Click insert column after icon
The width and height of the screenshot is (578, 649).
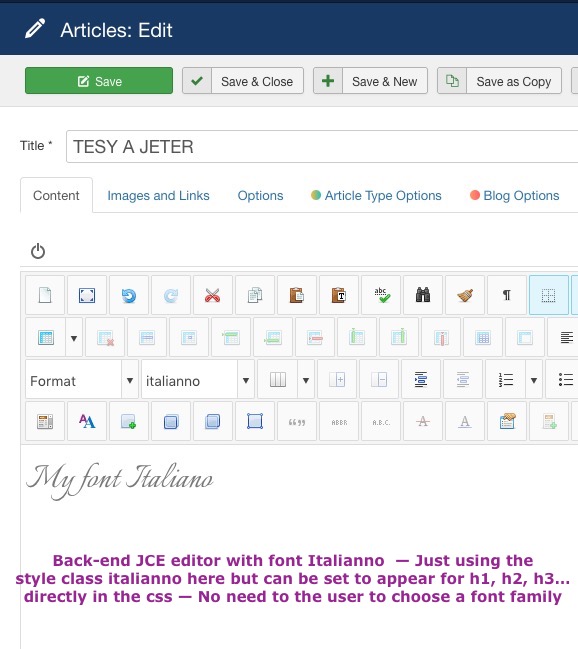click(399, 337)
